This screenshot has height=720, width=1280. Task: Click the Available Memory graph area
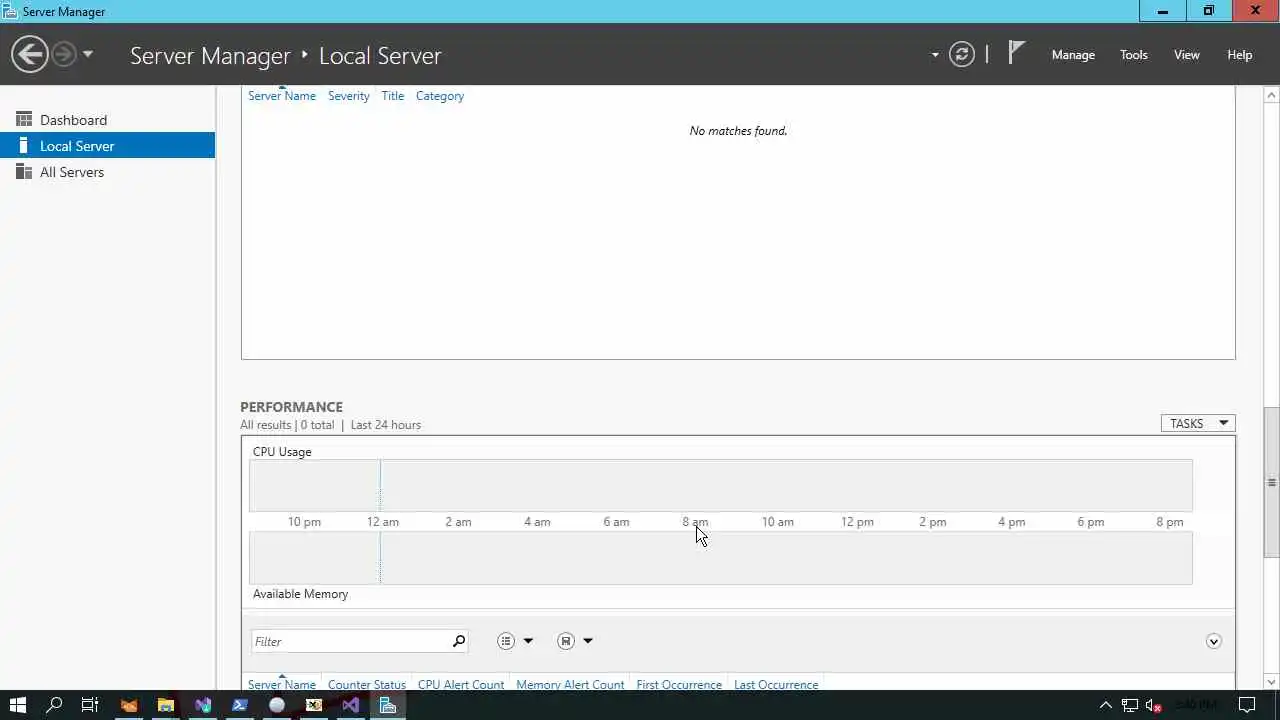pos(720,558)
